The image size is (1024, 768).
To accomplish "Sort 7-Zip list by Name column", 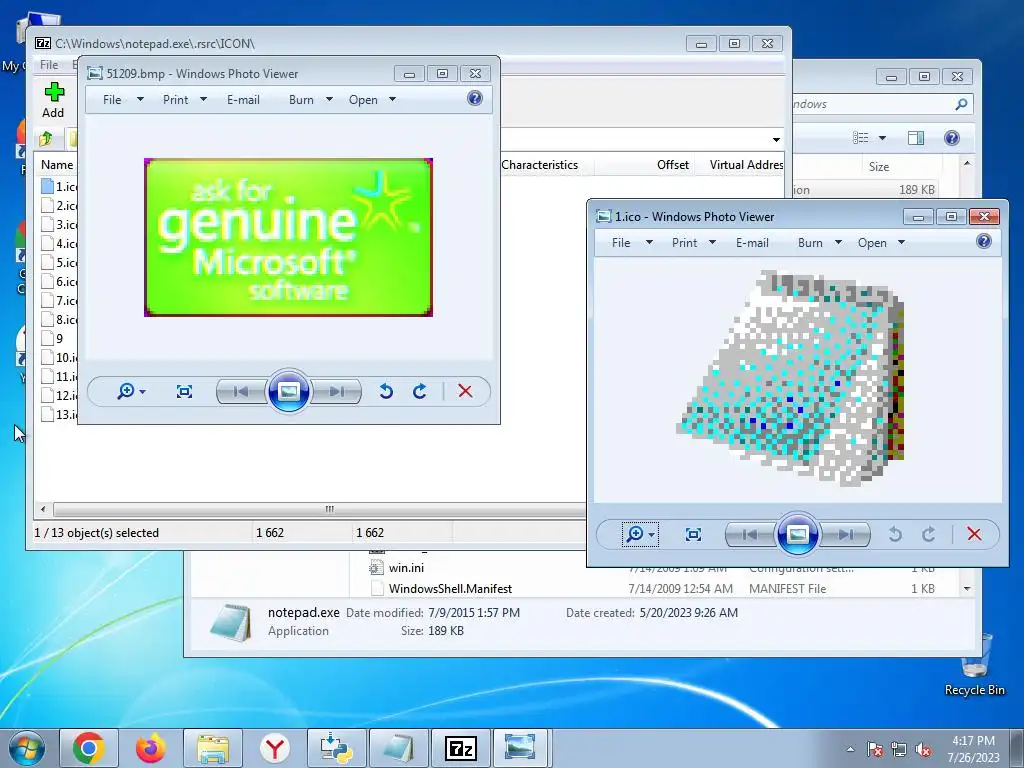I will coord(57,165).
